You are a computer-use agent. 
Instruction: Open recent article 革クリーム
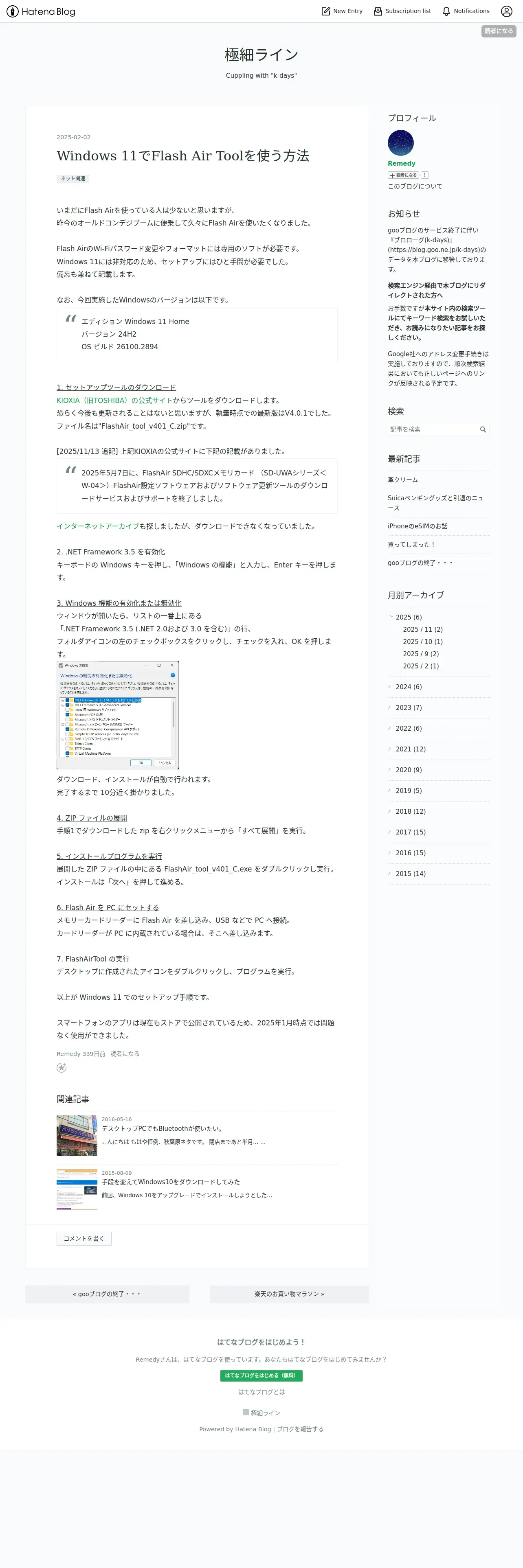[x=403, y=480]
